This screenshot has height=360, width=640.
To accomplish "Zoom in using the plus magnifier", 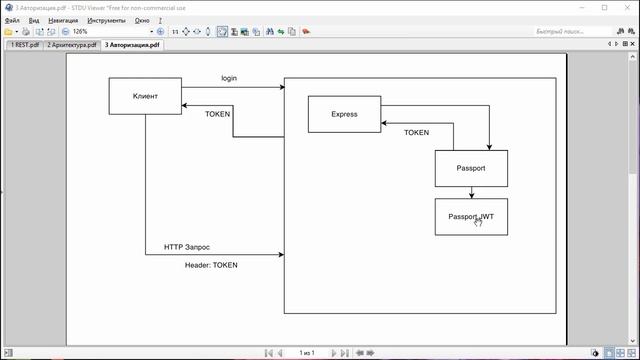I will pyautogui.click(x=160, y=31).
